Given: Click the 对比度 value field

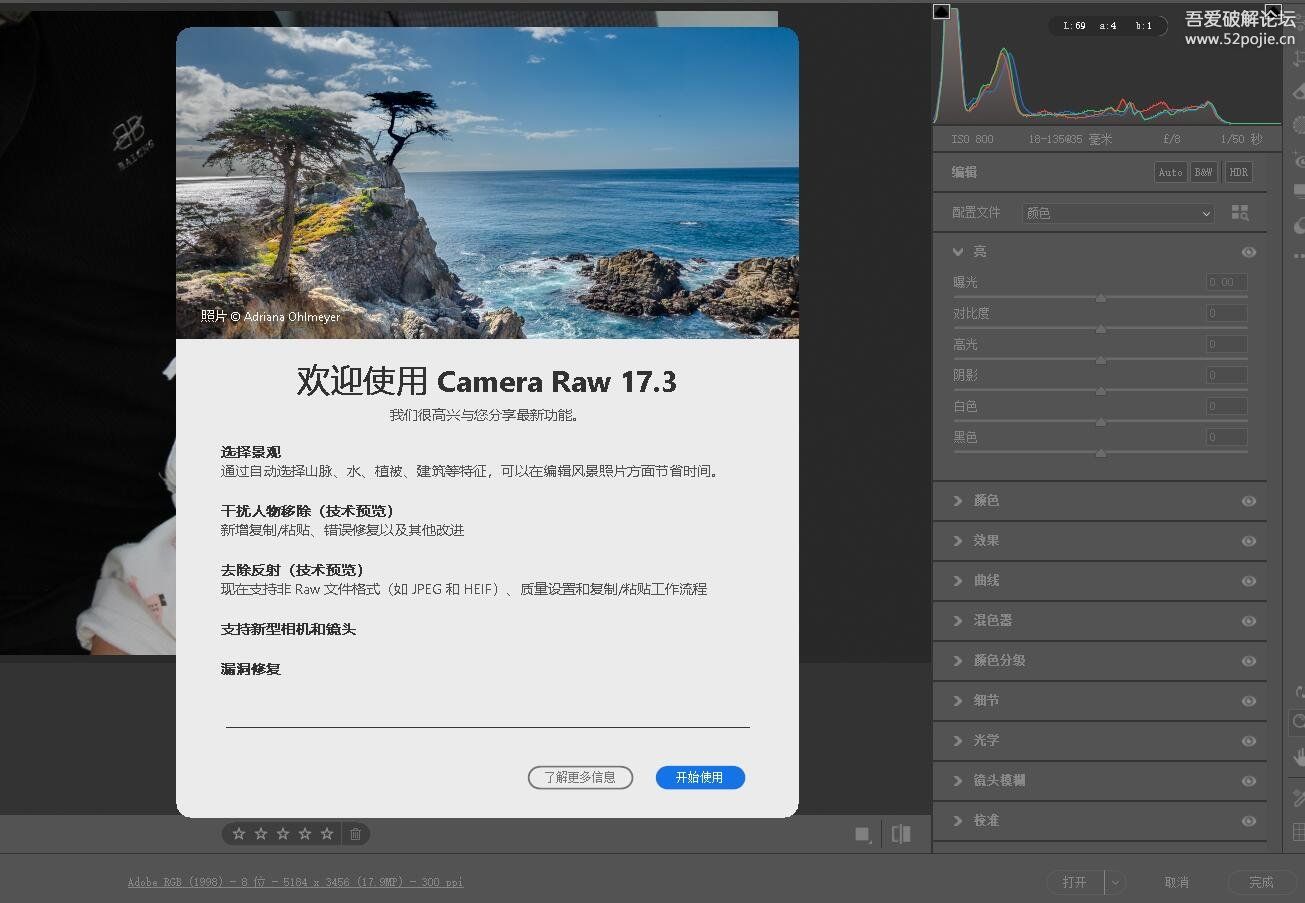Looking at the screenshot, I should (x=1226, y=313).
